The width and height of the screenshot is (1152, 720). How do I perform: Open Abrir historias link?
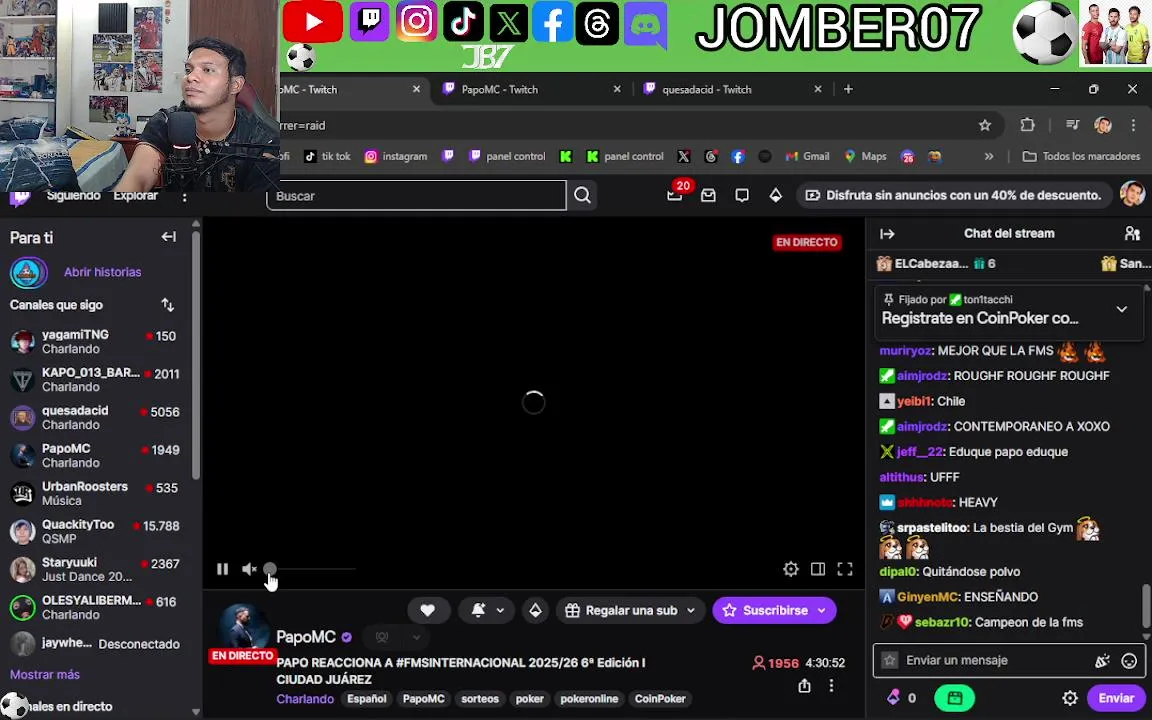pyautogui.click(x=102, y=272)
